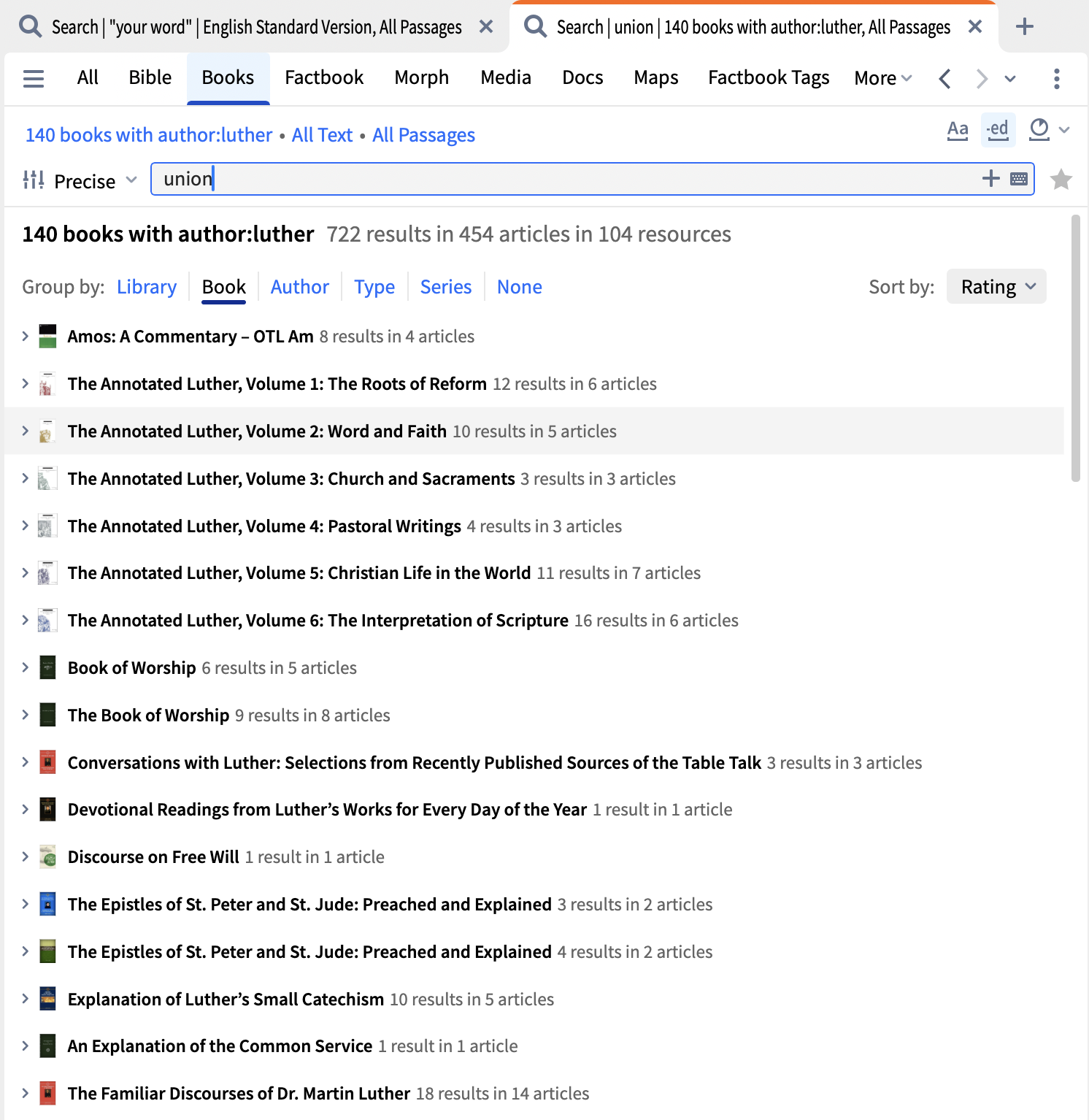The width and height of the screenshot is (1089, 1120).
Task: Select the All search type
Action: [x=88, y=77]
